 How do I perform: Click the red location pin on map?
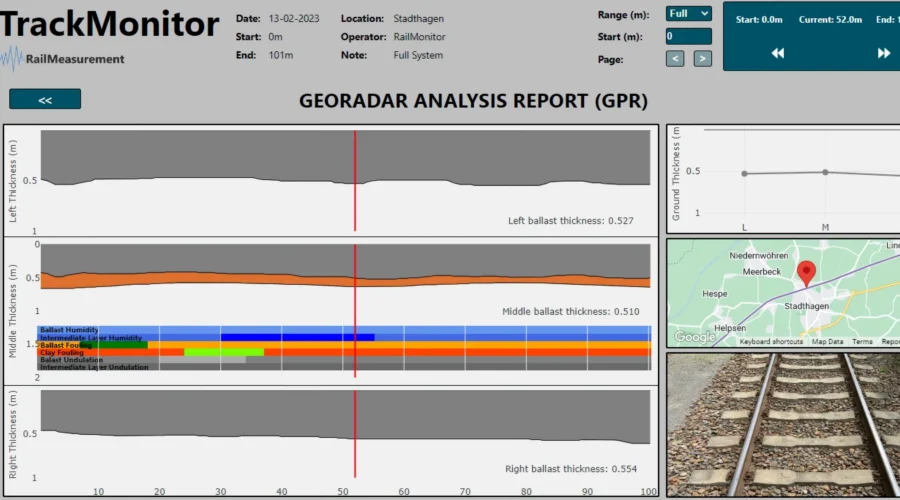click(x=806, y=272)
